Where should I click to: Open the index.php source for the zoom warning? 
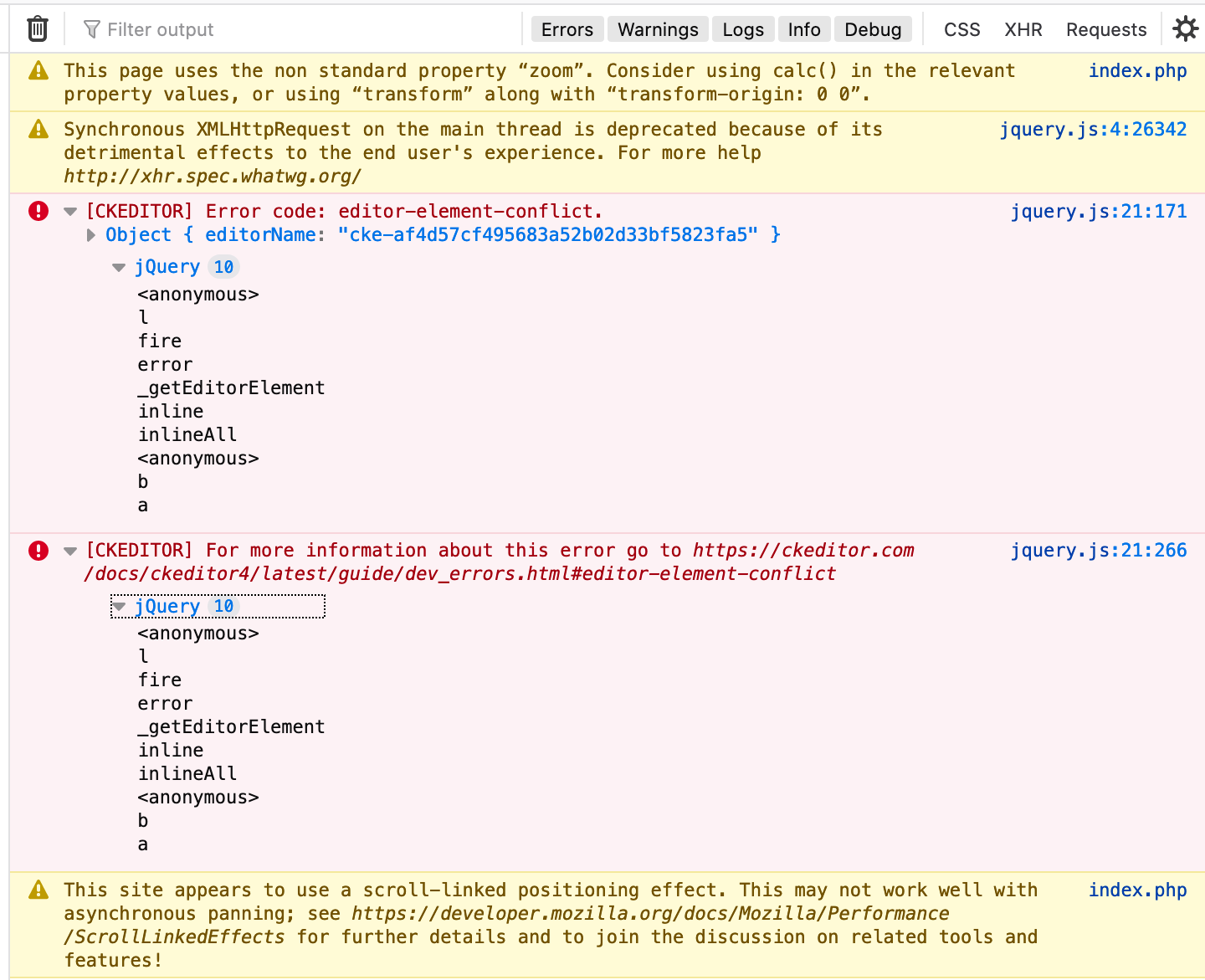pyautogui.click(x=1137, y=71)
